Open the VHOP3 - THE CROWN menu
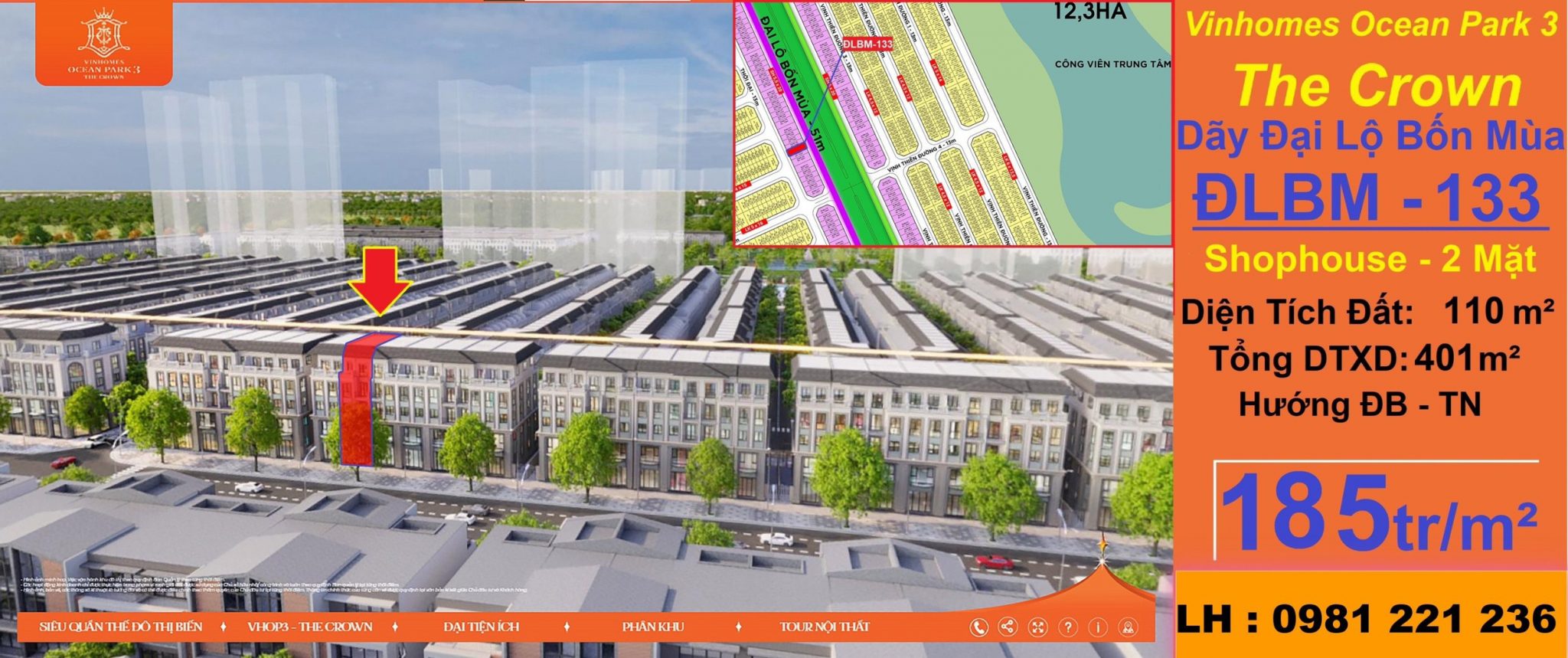Viewport: 1568px width, 658px height. 310,627
